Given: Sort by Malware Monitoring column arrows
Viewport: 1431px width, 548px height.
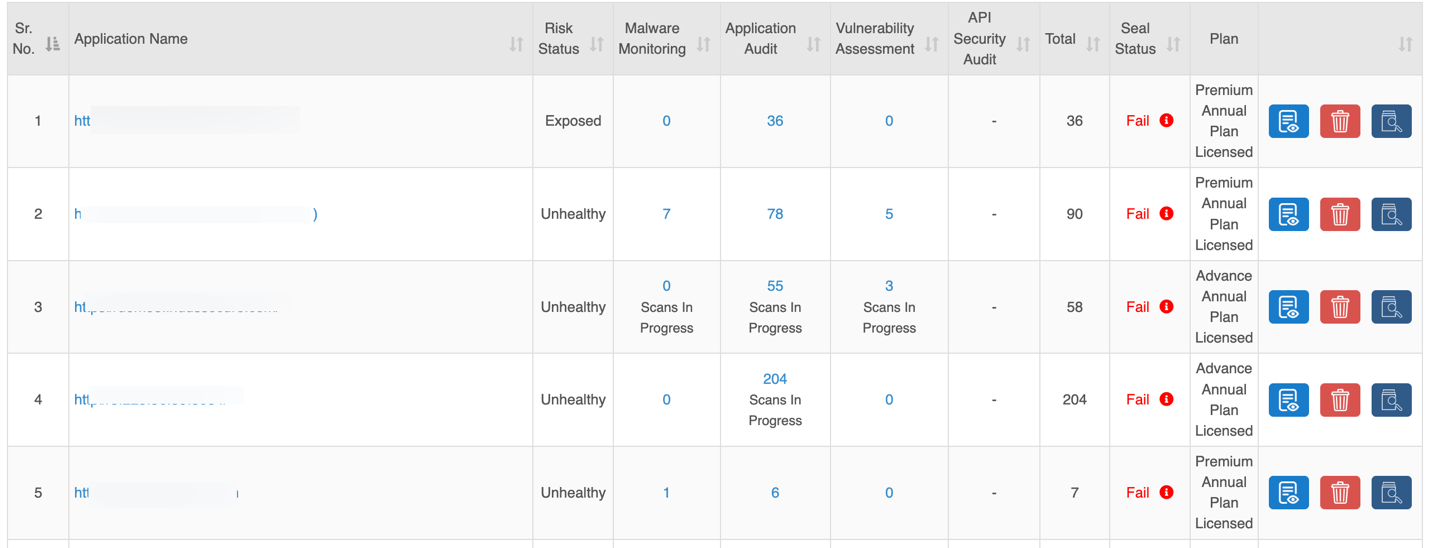Looking at the screenshot, I should [x=704, y=44].
